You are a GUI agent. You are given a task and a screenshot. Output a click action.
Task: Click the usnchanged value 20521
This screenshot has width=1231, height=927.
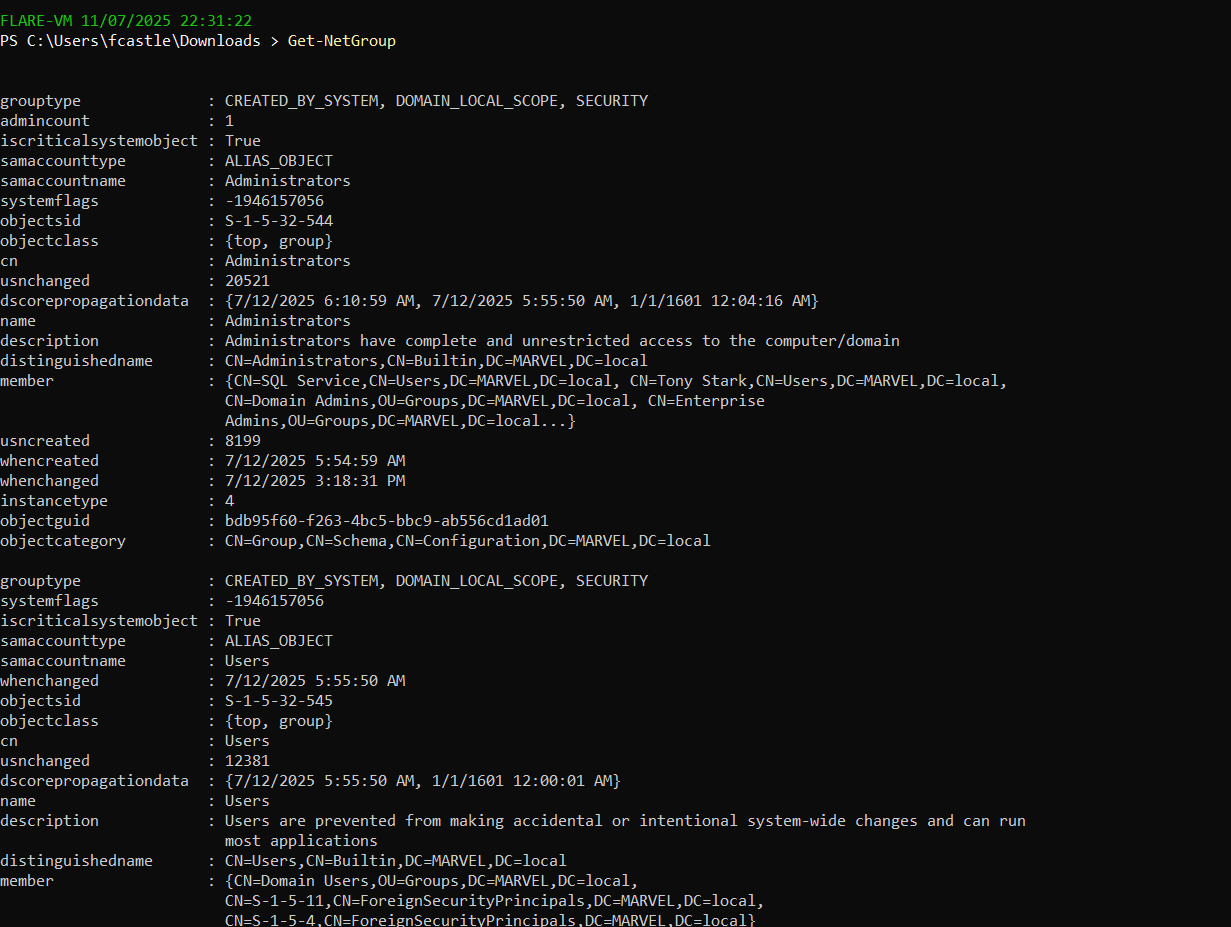tap(247, 281)
